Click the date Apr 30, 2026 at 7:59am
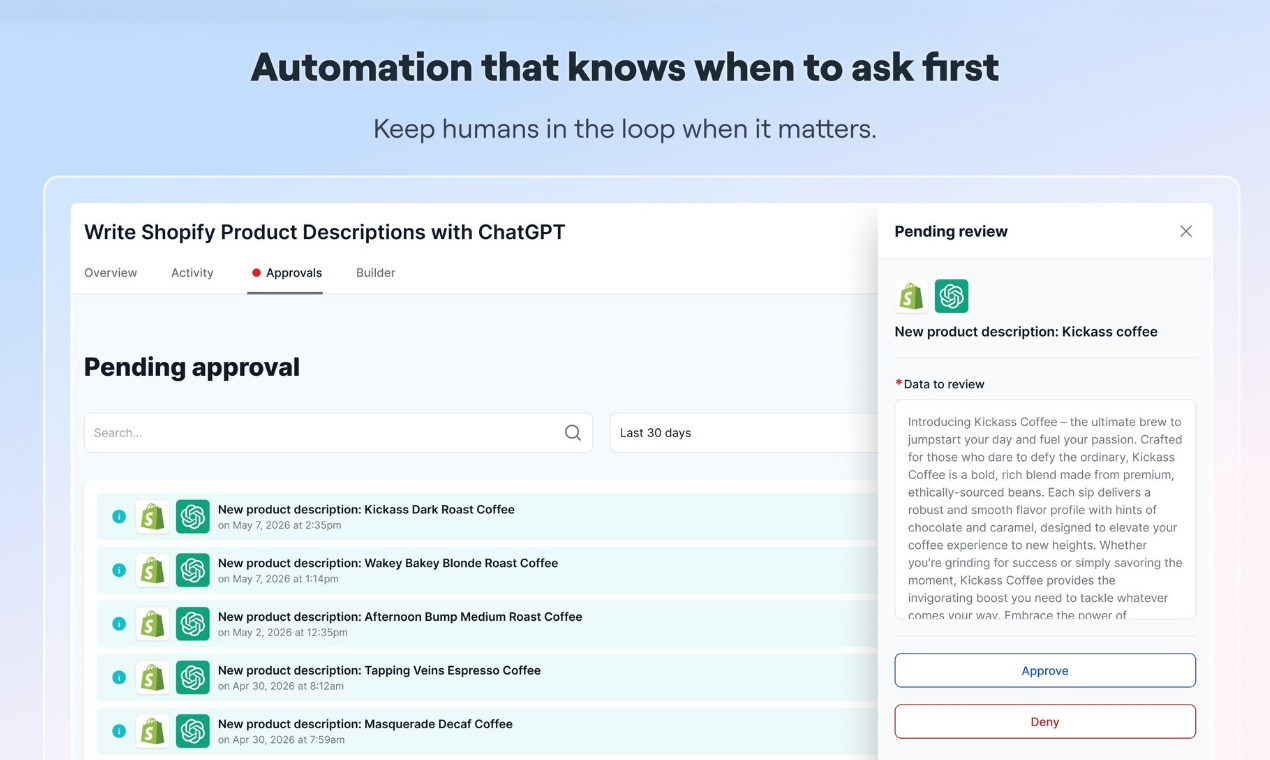The height and width of the screenshot is (760, 1270). pyautogui.click(x=281, y=740)
